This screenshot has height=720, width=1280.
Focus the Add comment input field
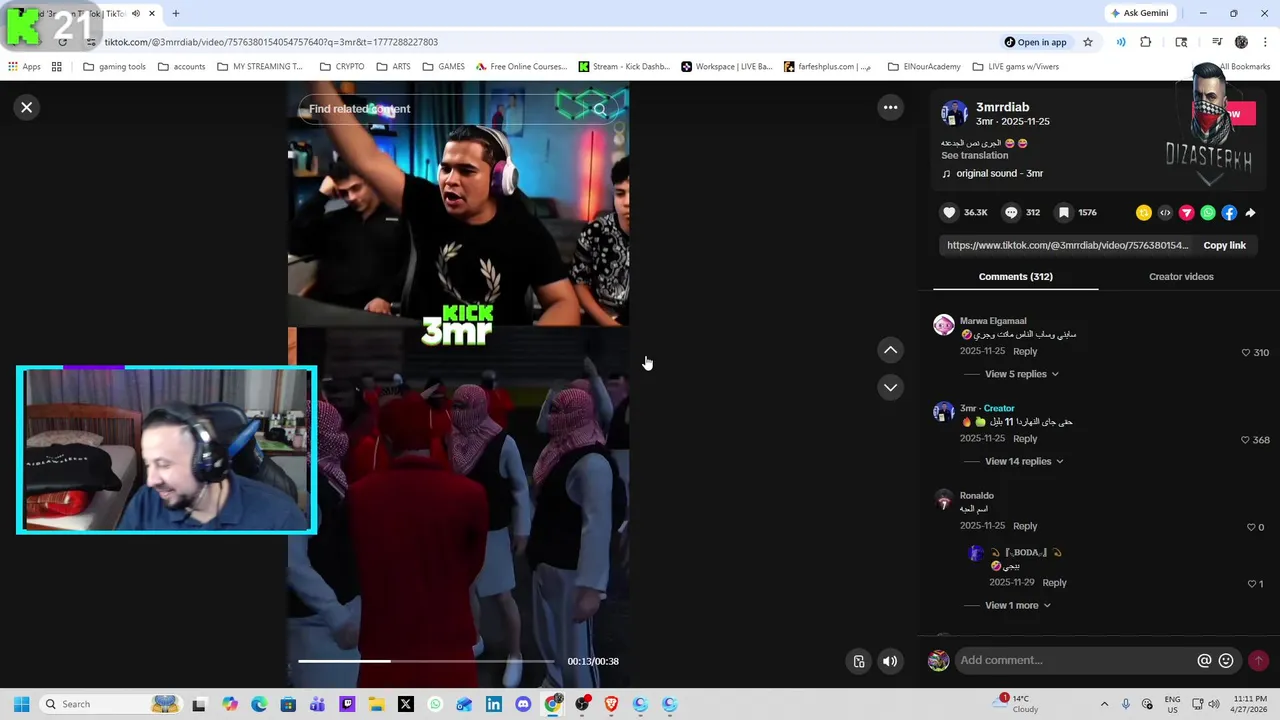tap(1075, 660)
